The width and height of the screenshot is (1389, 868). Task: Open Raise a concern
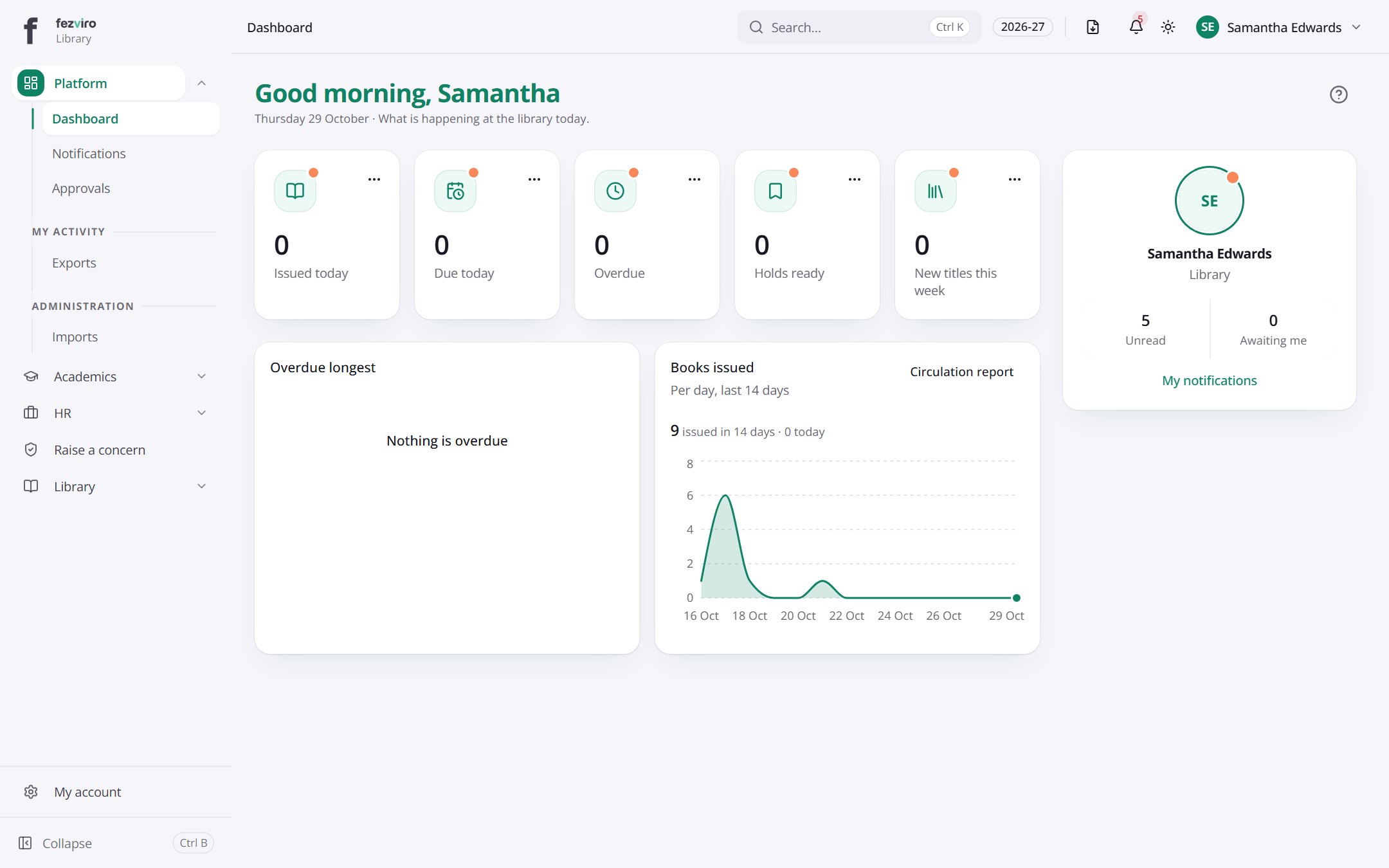115,450
